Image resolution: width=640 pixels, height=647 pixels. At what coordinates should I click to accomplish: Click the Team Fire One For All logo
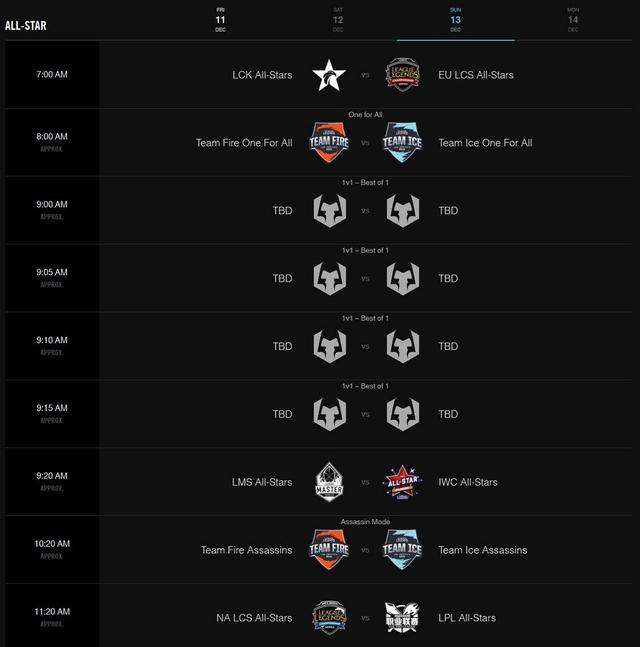329,143
